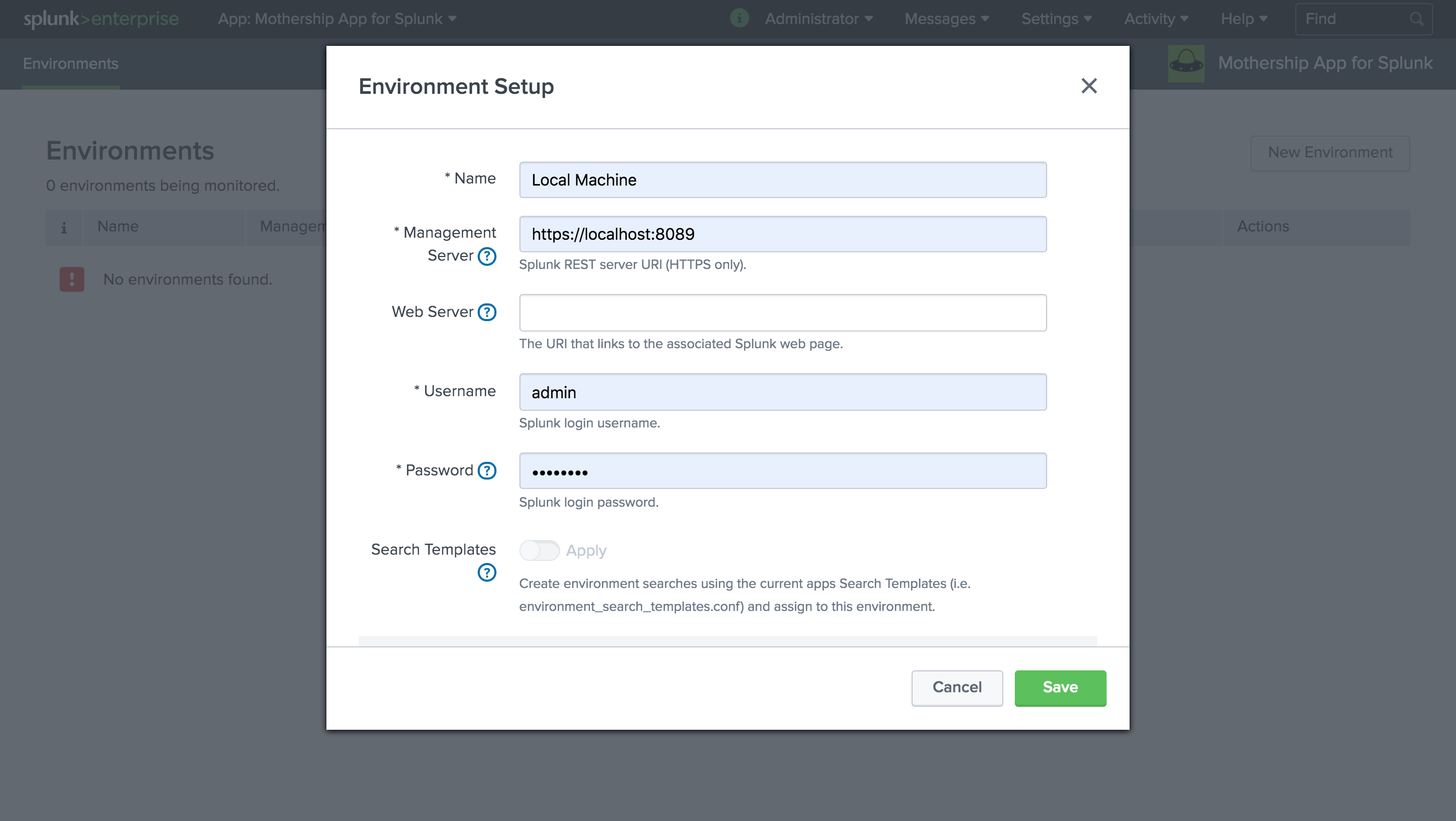This screenshot has height=821, width=1456.
Task: Click the green info icon beside Administrator
Action: pos(739,18)
